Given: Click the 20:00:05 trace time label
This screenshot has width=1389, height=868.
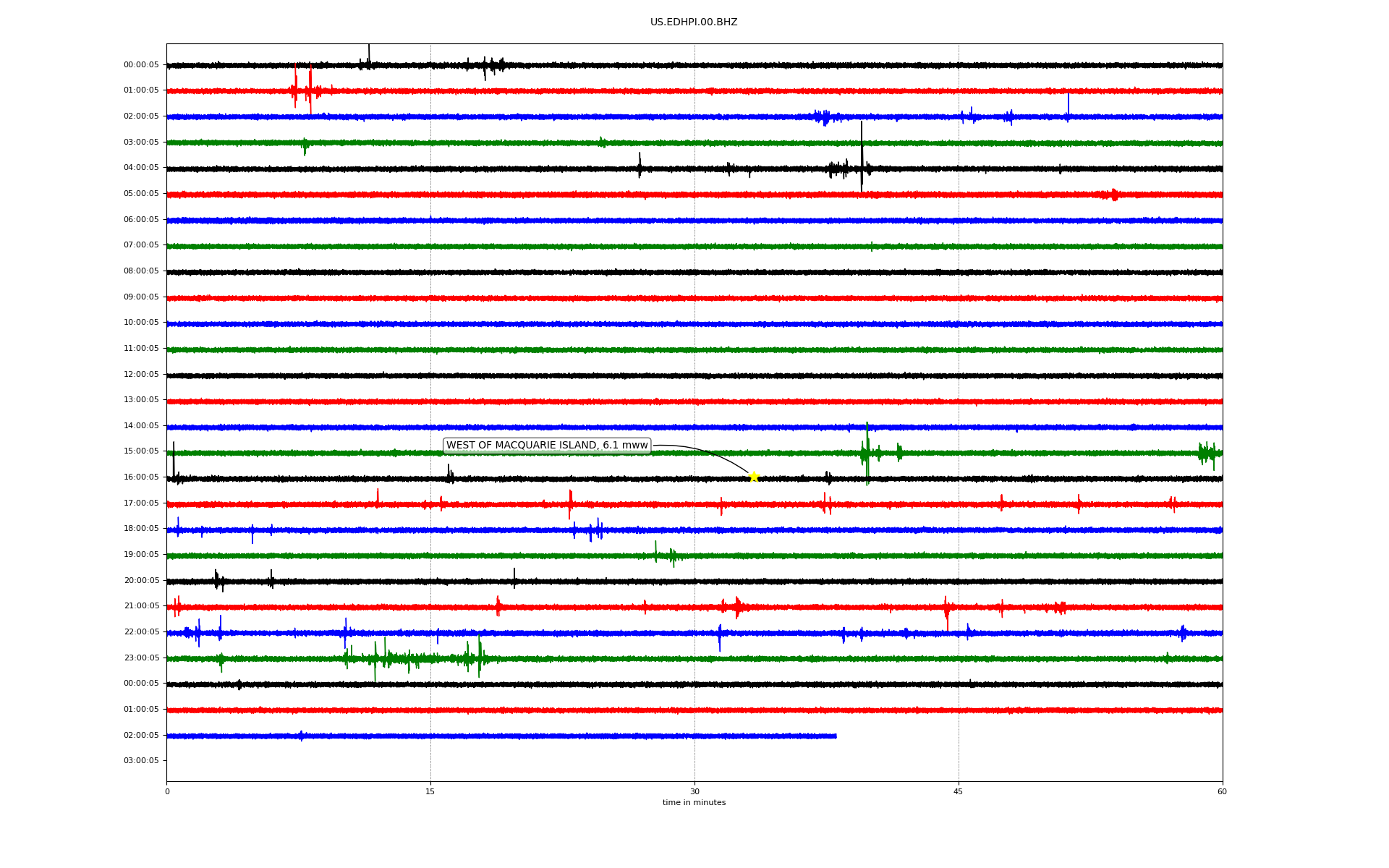Looking at the screenshot, I should (141, 581).
